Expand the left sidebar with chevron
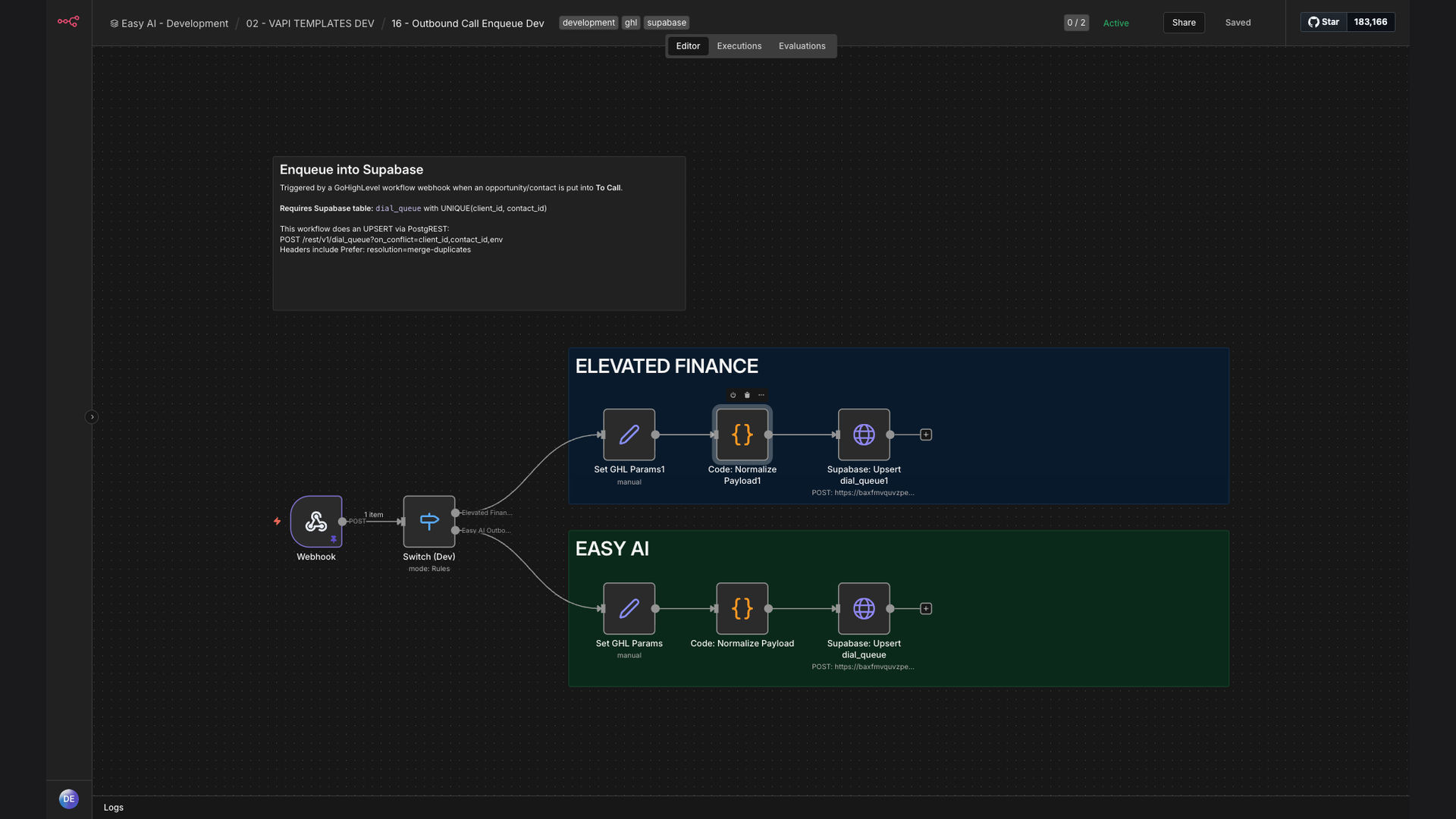1456x819 pixels. pos(92,416)
